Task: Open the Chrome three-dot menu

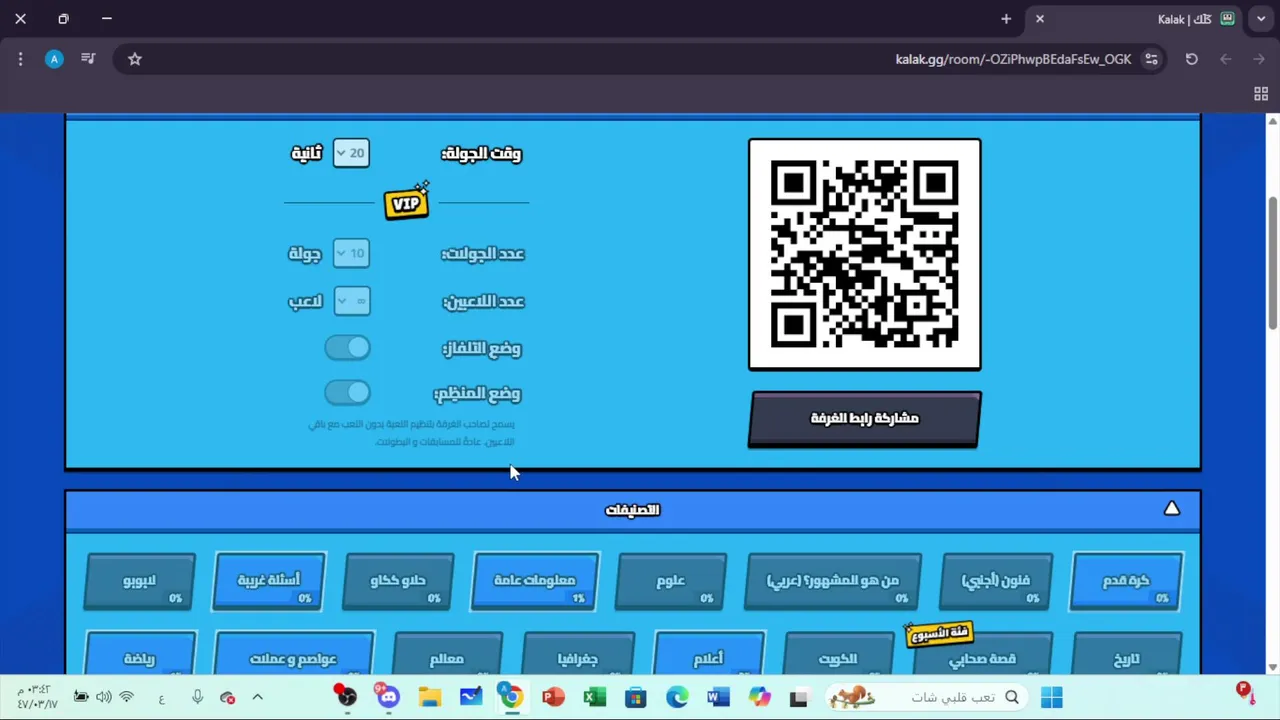Action: tap(20, 59)
